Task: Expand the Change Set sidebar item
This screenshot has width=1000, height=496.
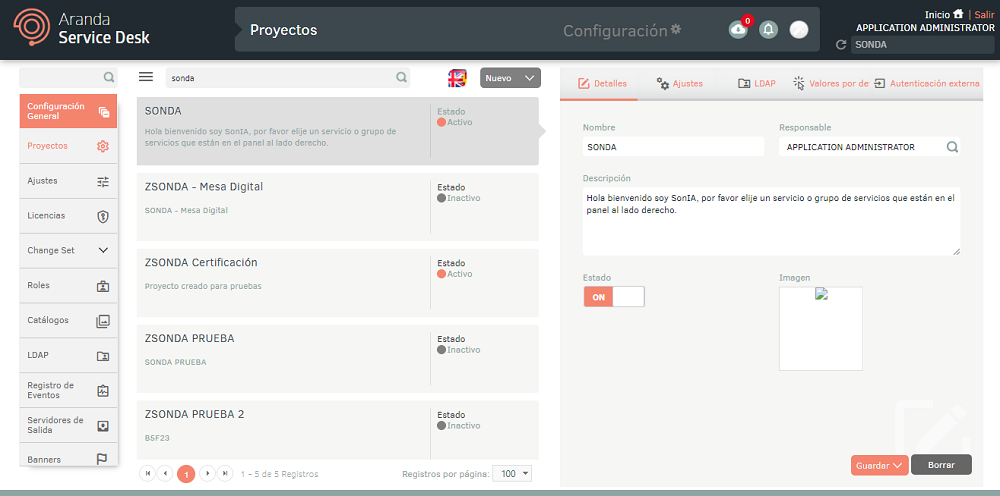Action: (68, 250)
